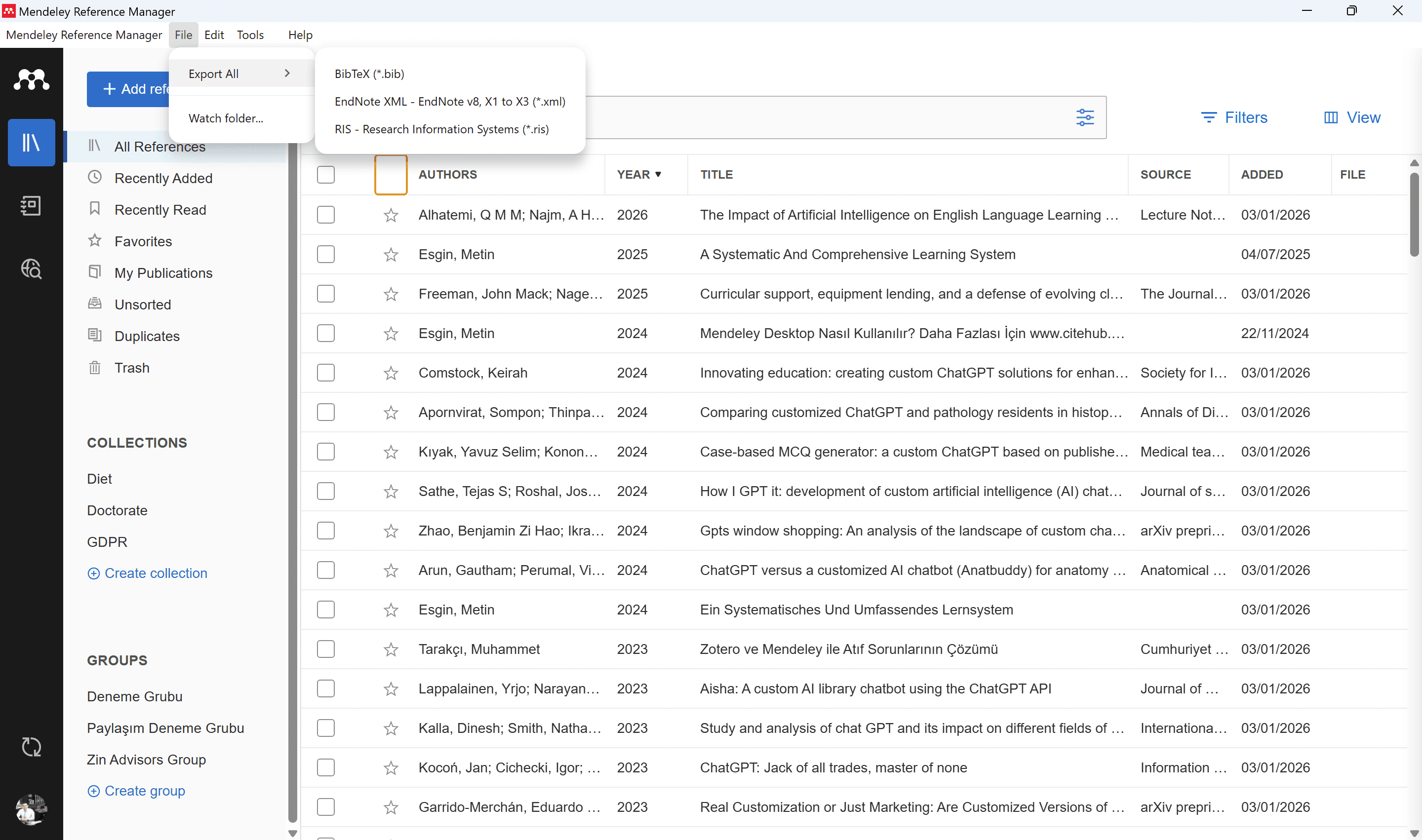
Task: Open the File menu
Action: (x=184, y=35)
